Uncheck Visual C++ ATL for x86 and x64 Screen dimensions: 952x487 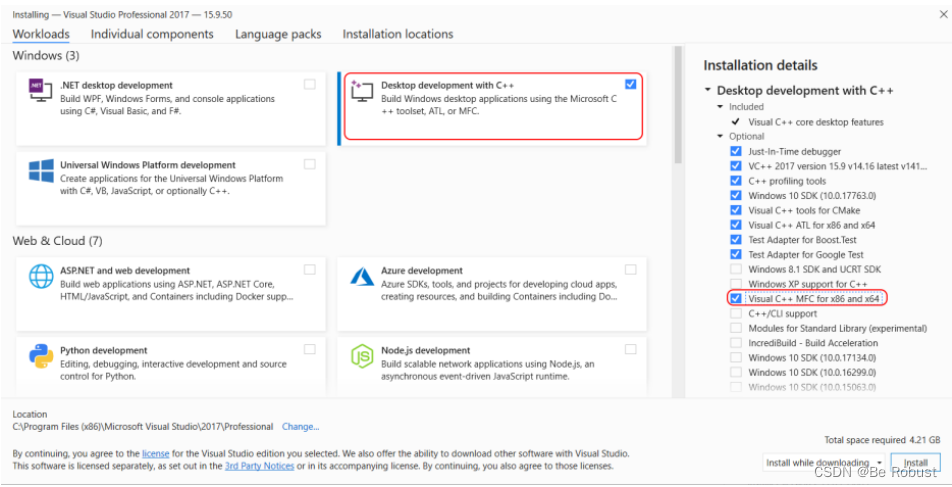pyautogui.click(x=736, y=225)
